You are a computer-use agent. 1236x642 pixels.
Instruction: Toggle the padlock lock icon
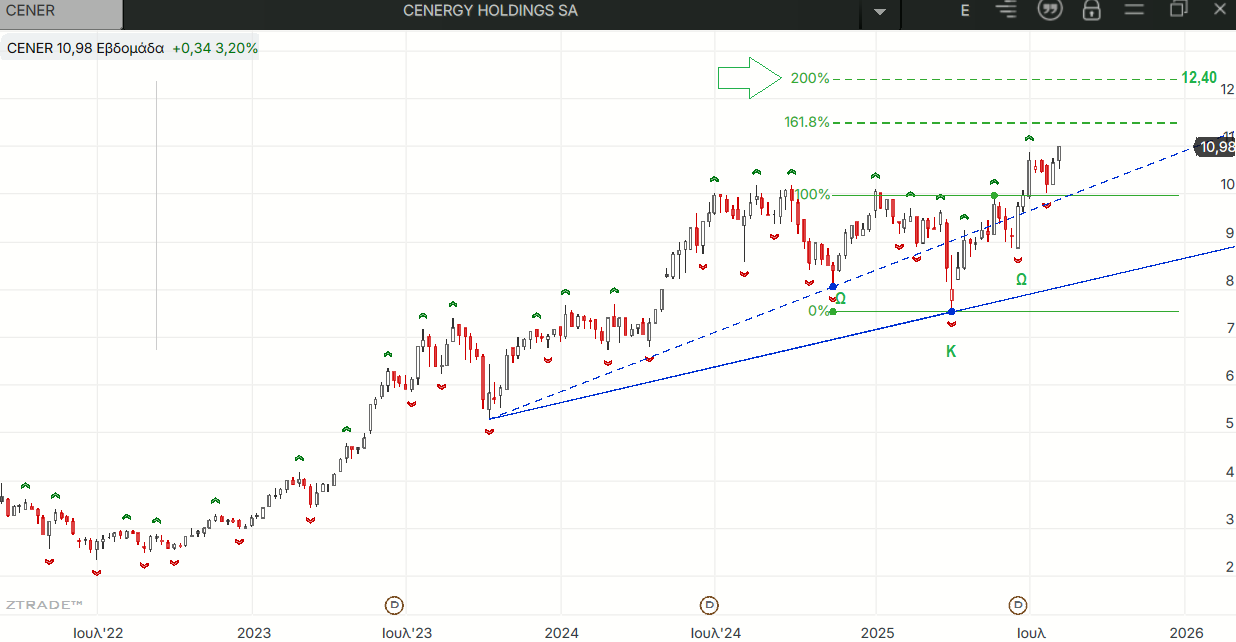point(1091,10)
